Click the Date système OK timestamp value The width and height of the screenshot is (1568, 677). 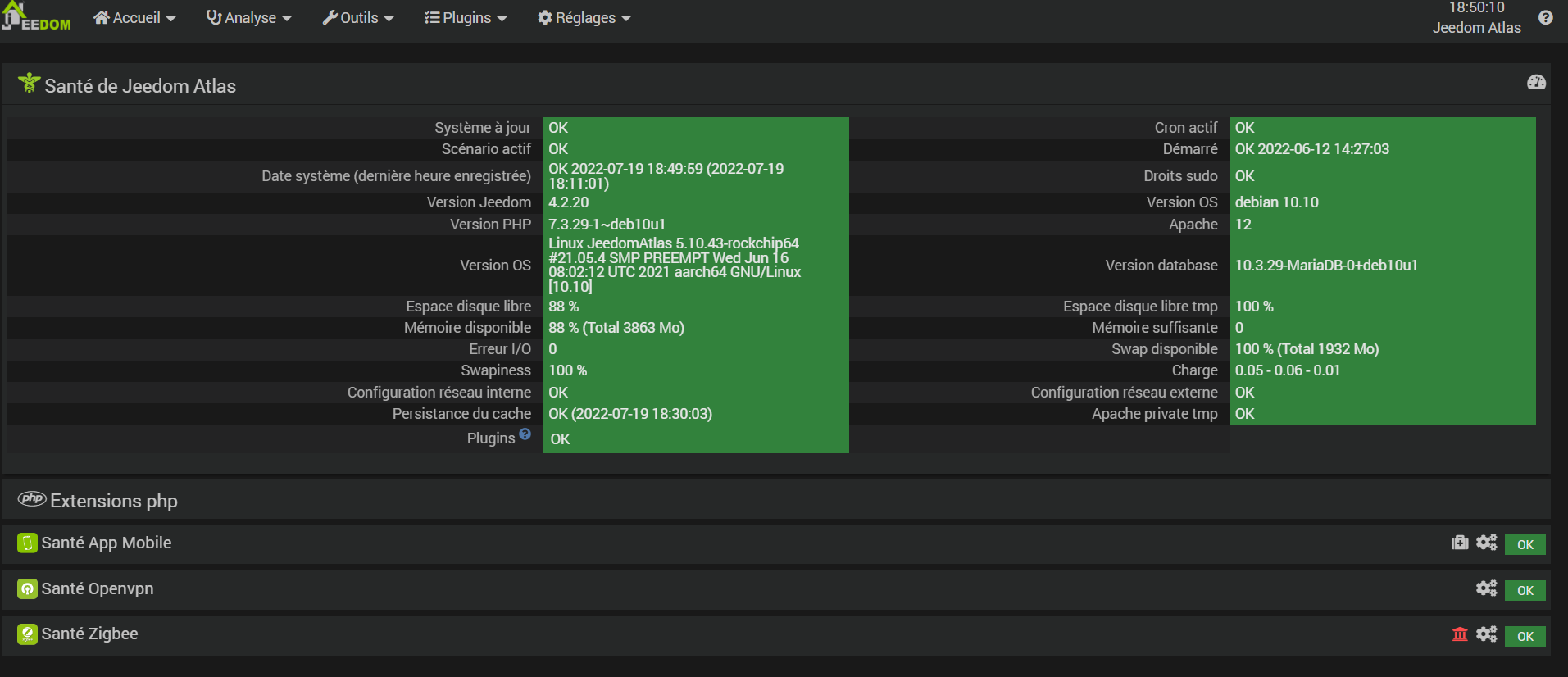point(666,175)
